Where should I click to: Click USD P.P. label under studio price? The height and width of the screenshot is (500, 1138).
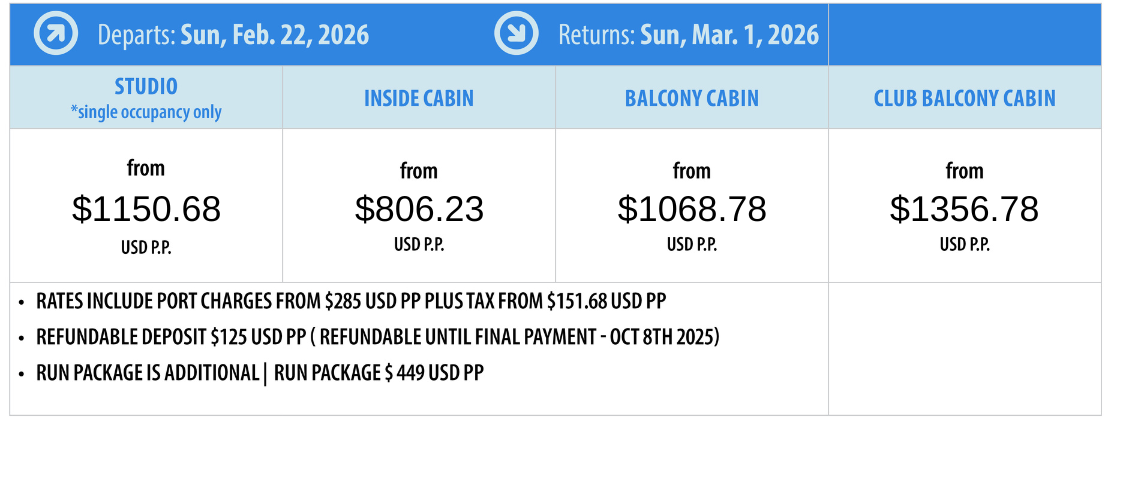tap(146, 247)
